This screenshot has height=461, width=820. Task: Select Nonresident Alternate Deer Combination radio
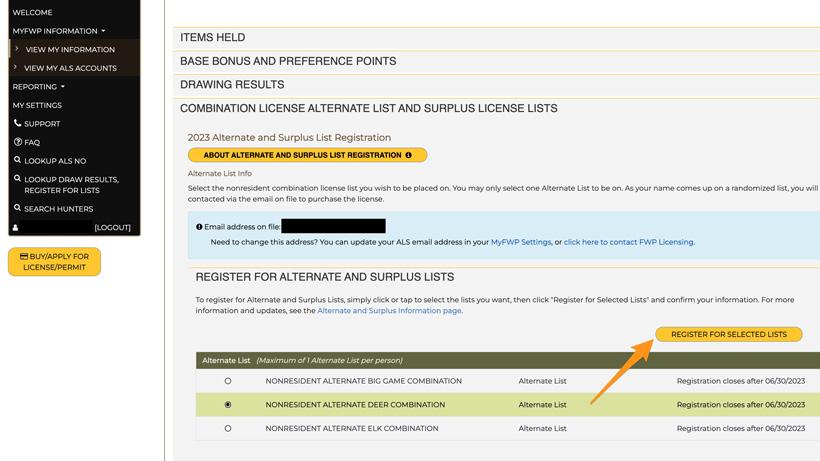(228, 405)
